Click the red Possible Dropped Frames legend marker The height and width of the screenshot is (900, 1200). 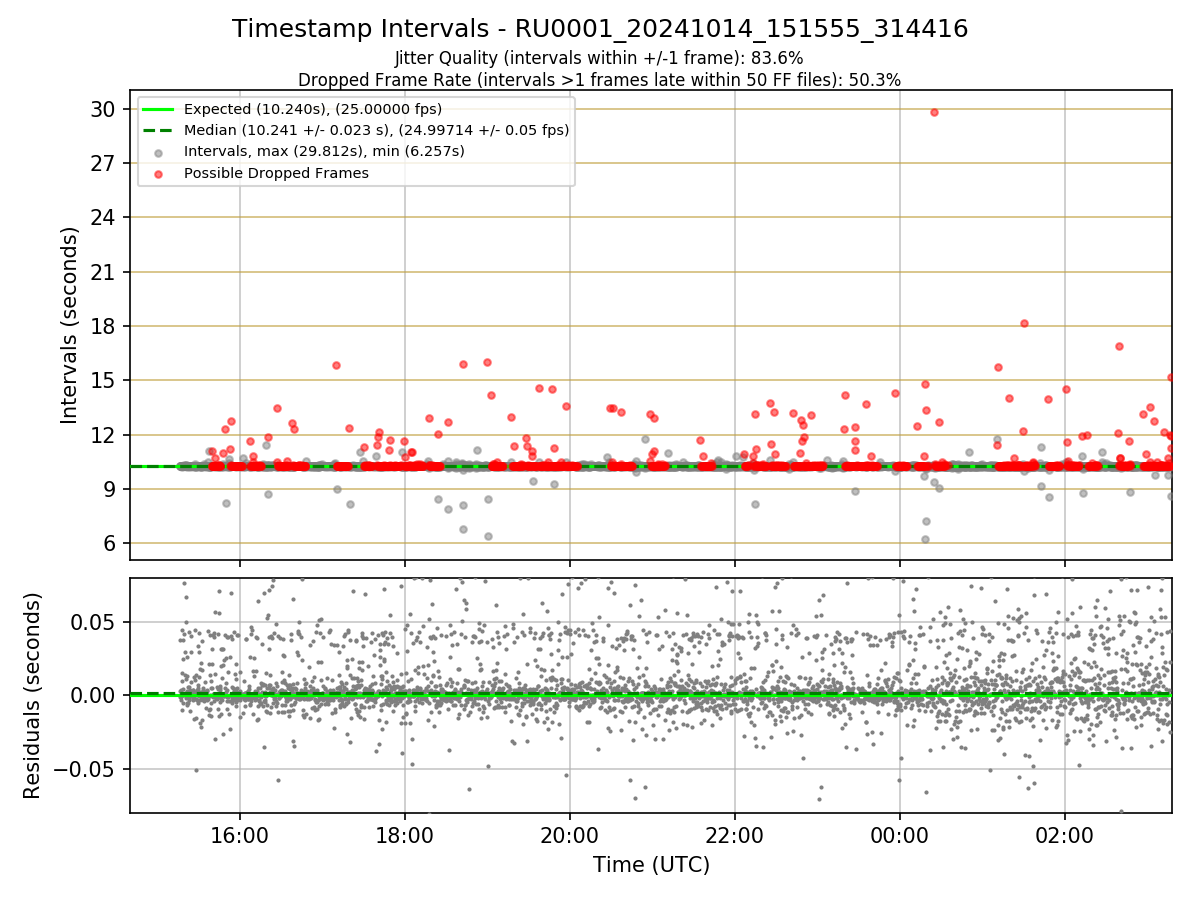[158, 173]
